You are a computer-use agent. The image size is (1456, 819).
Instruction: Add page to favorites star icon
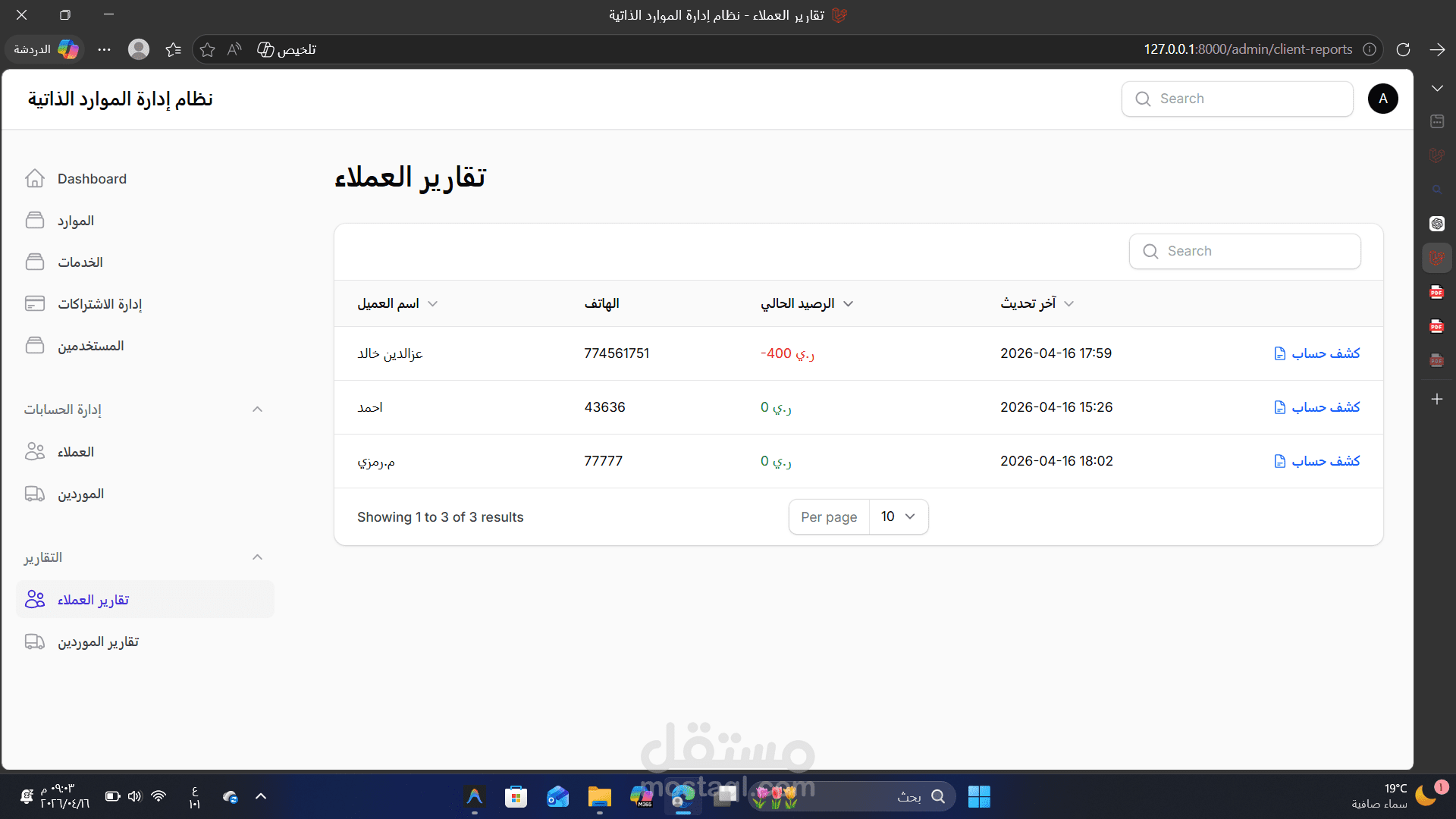[207, 49]
